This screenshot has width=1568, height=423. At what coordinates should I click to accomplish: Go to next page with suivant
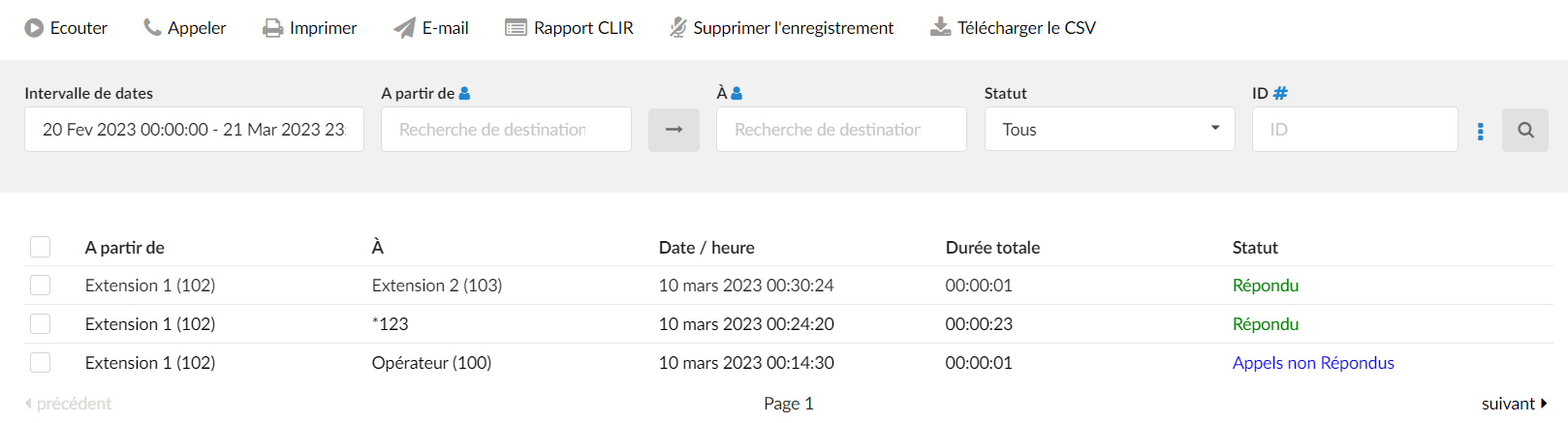[1515, 404]
